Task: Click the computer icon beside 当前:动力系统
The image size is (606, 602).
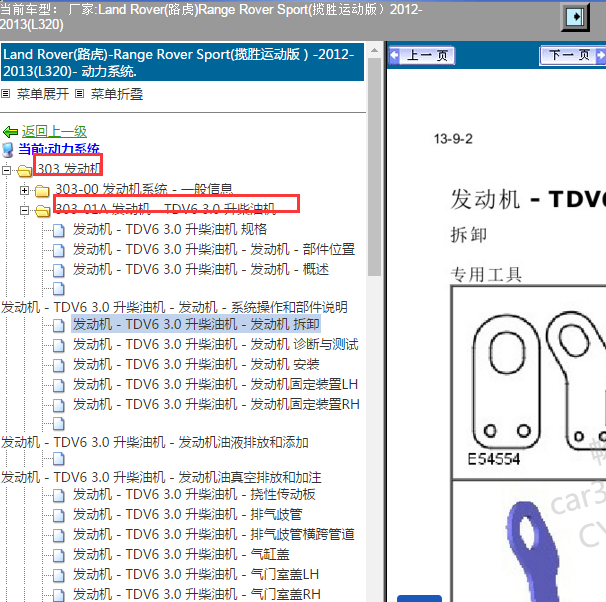Action: (x=8, y=150)
